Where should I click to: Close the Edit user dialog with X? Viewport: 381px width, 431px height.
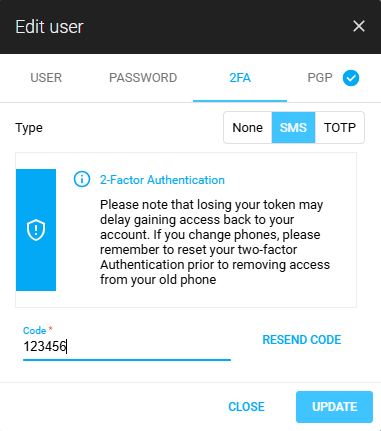tap(359, 26)
